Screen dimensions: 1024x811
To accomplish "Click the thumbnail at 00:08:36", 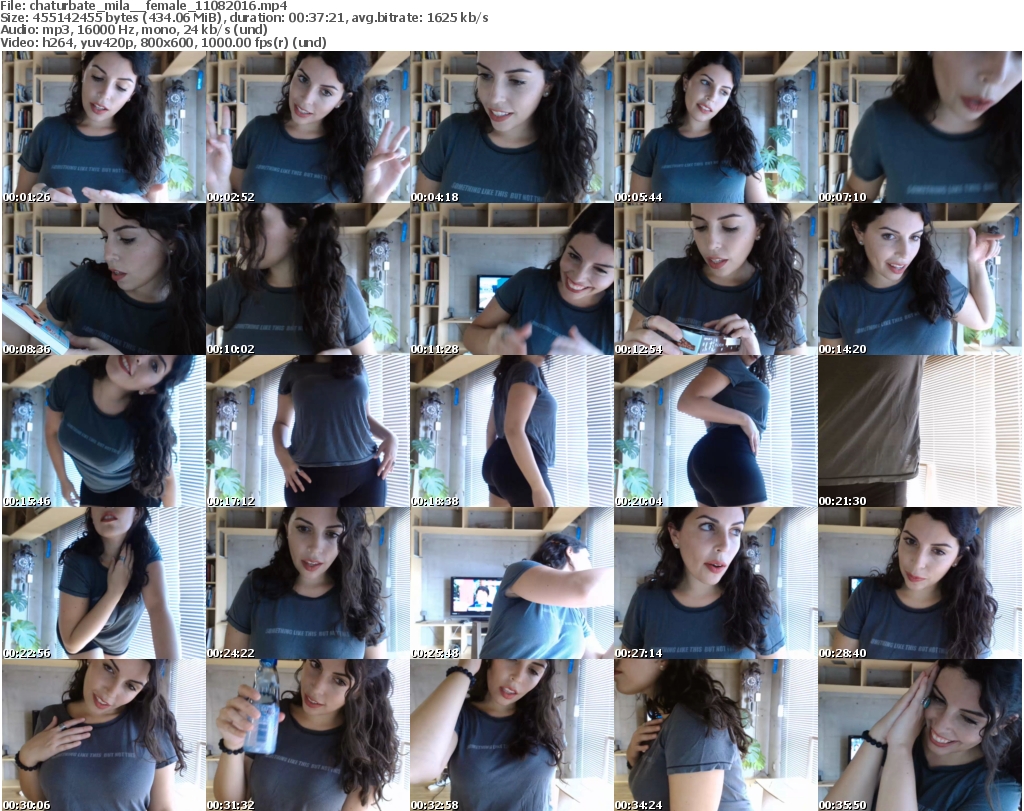I will (x=104, y=279).
